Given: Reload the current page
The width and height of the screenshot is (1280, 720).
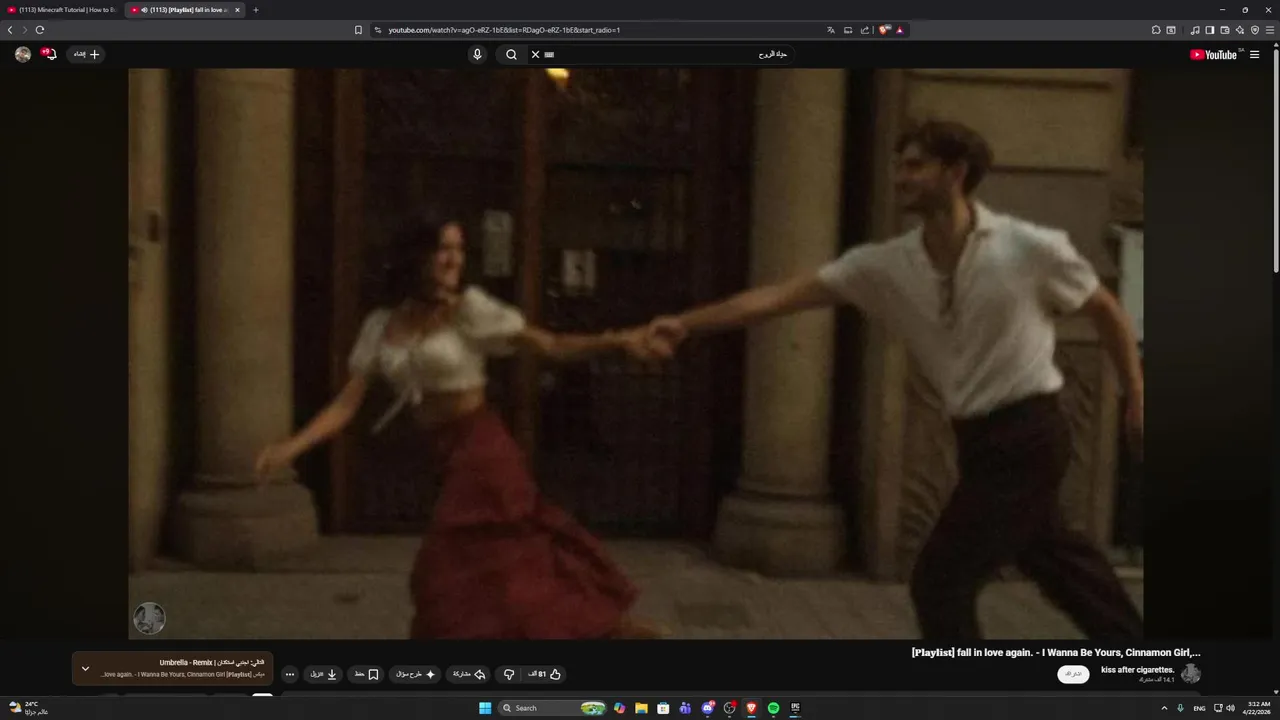Looking at the screenshot, I should (x=40, y=30).
